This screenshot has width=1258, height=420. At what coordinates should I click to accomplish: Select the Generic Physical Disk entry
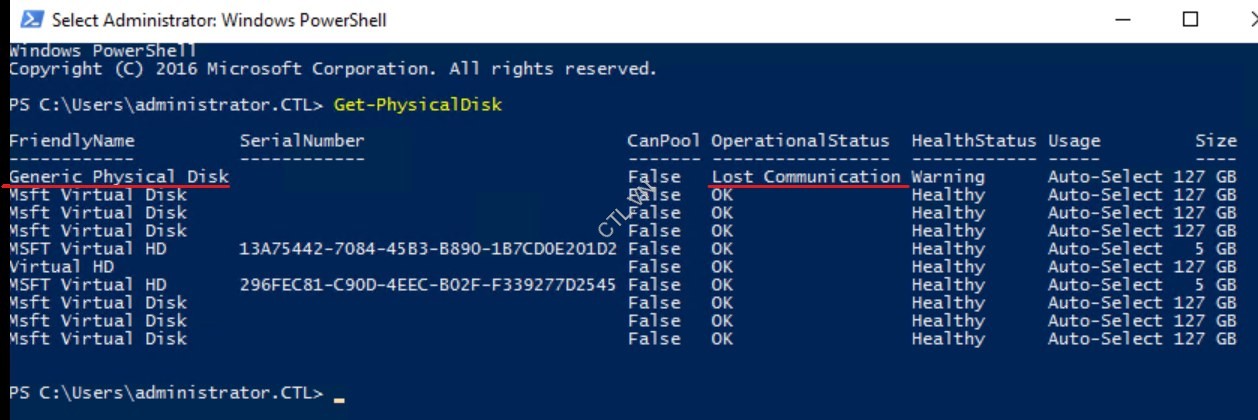(x=119, y=177)
